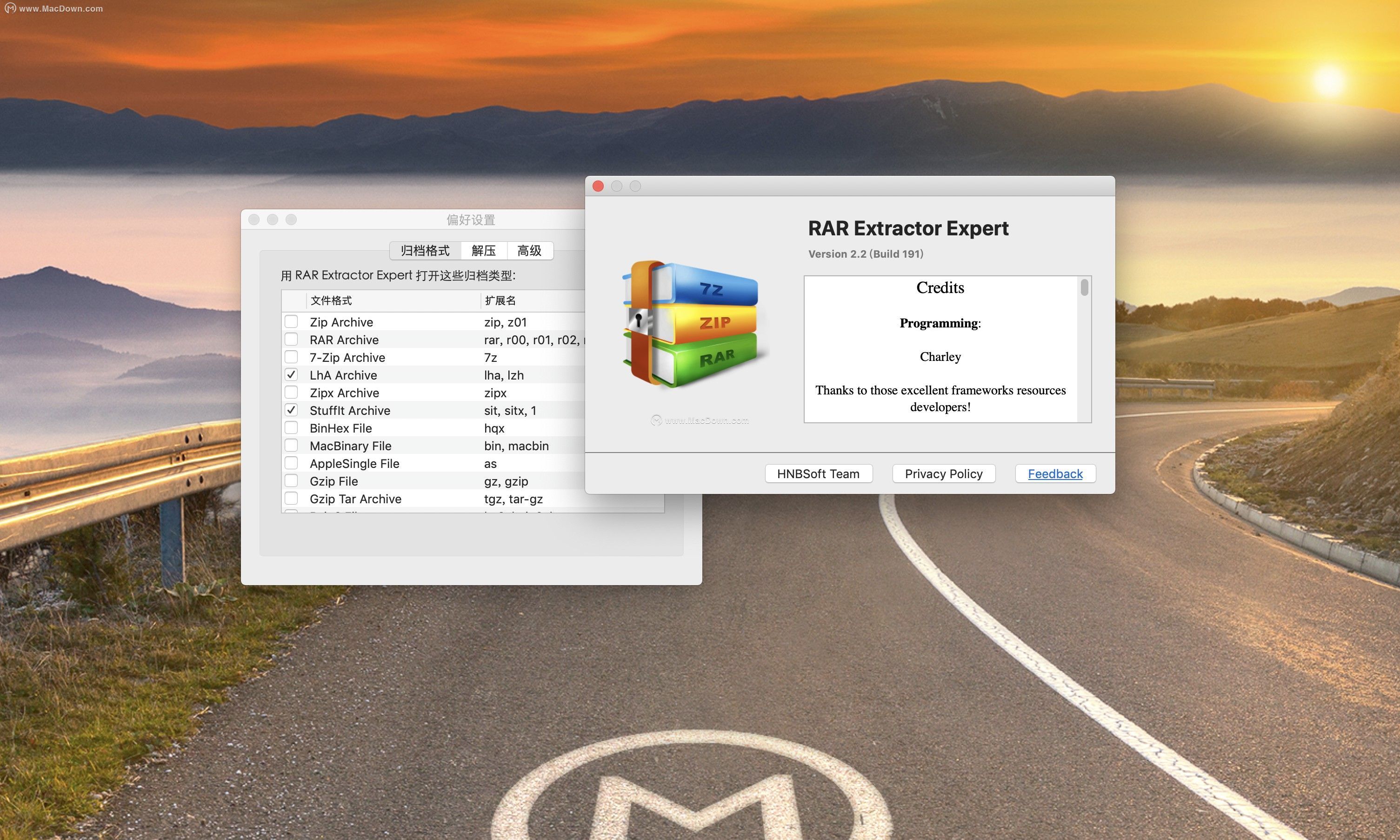This screenshot has height=840, width=1400.
Task: Select the Gzip Tar Archive row label
Action: tap(355, 499)
